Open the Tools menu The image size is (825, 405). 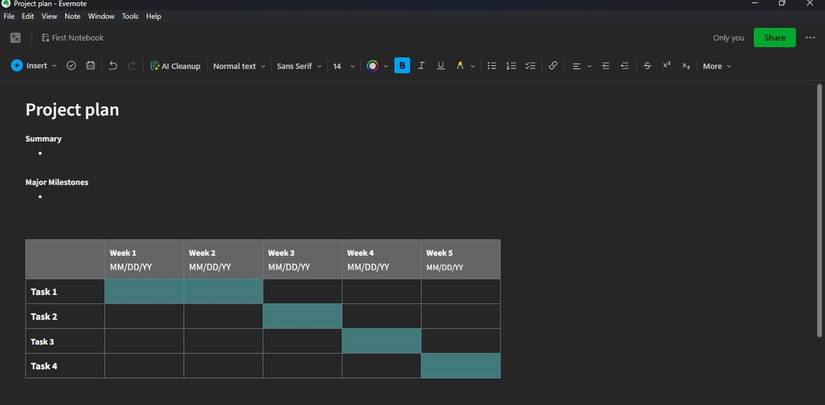(x=130, y=16)
